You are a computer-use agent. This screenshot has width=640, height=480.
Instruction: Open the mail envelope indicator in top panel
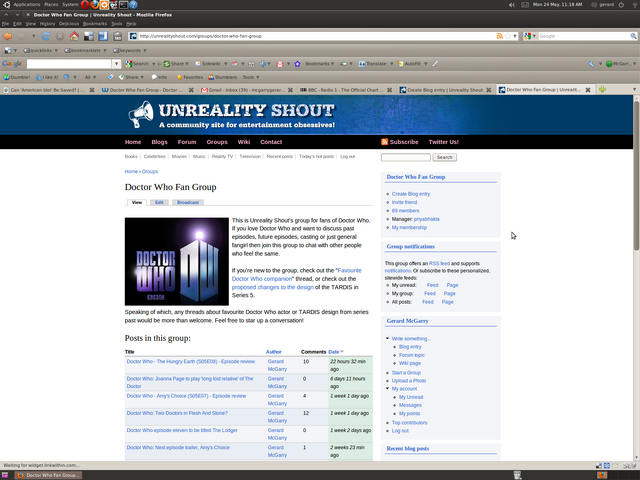(x=525, y=5)
